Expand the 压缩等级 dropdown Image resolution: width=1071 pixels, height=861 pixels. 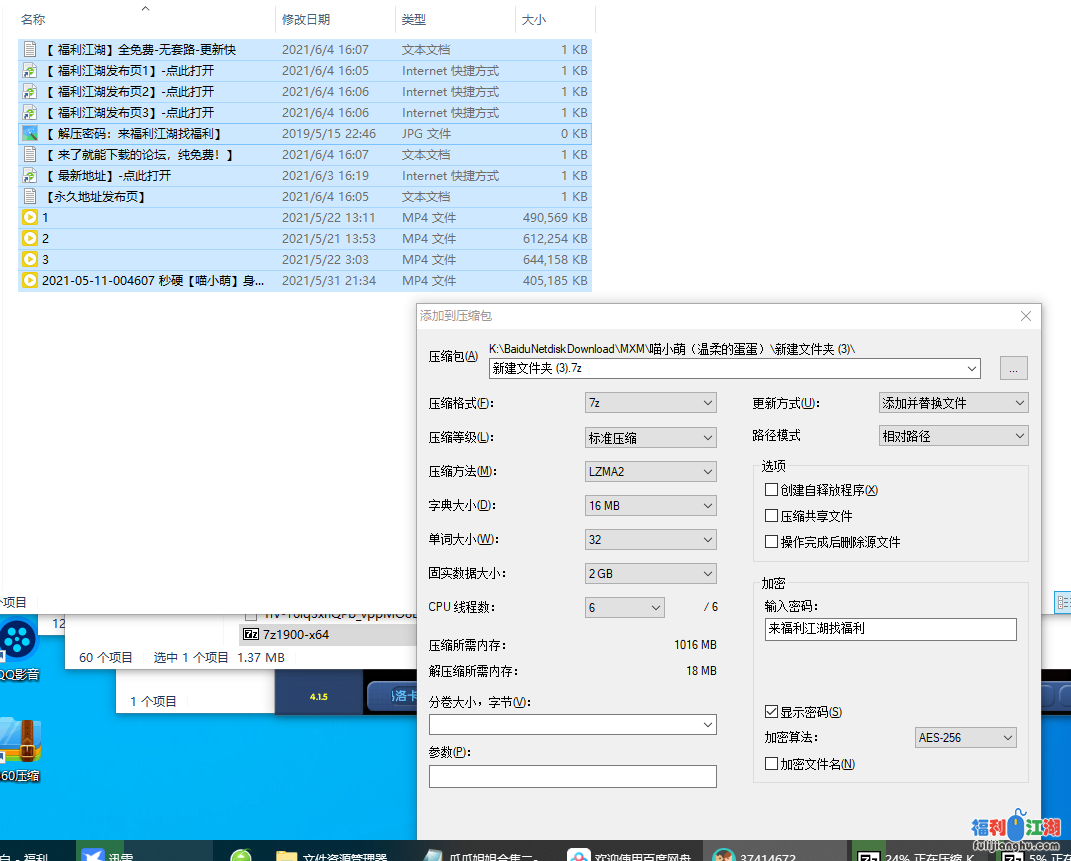click(651, 437)
